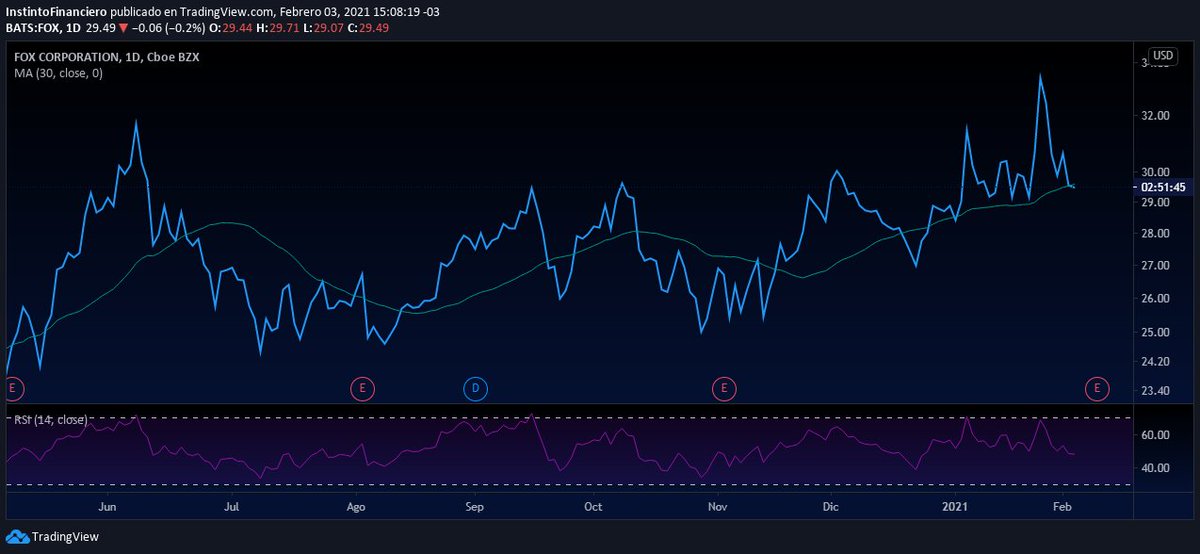Open the earnings E marker in February
Viewport: 1200px width, 554px height.
pos(1098,387)
